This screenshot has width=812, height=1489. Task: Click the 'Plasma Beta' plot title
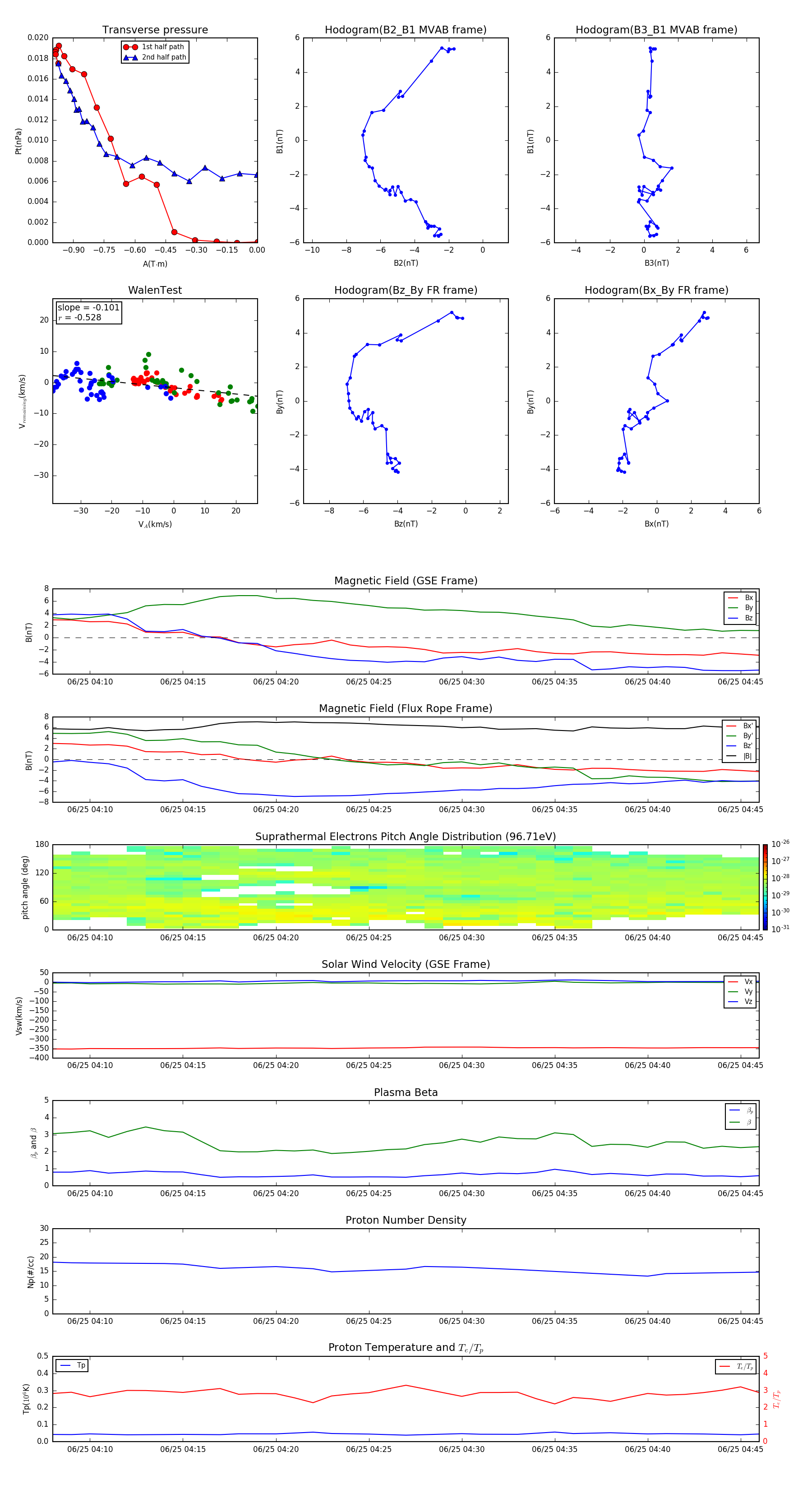click(406, 1093)
